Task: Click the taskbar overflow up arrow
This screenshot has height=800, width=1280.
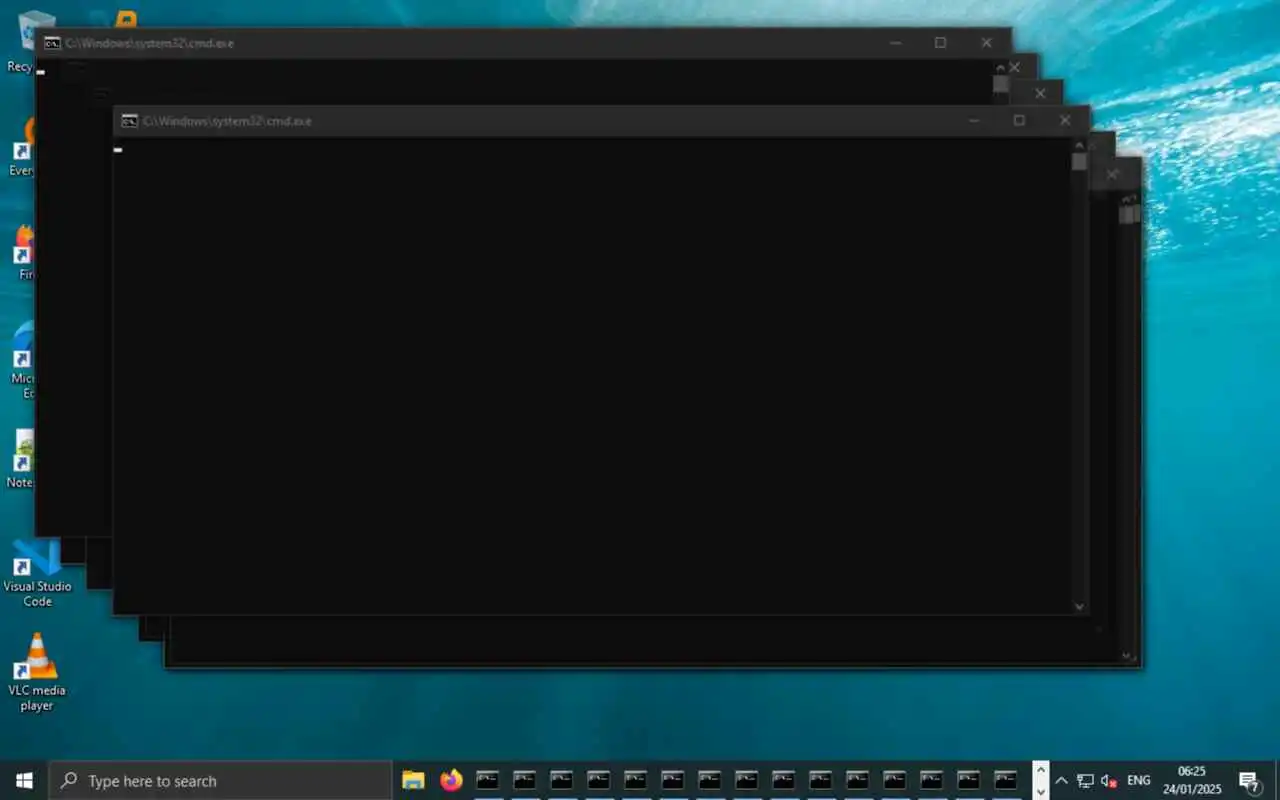Action: tap(1040, 771)
